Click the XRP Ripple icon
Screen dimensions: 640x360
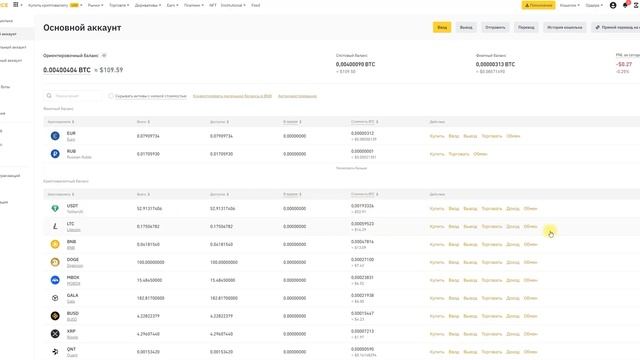(x=55, y=334)
